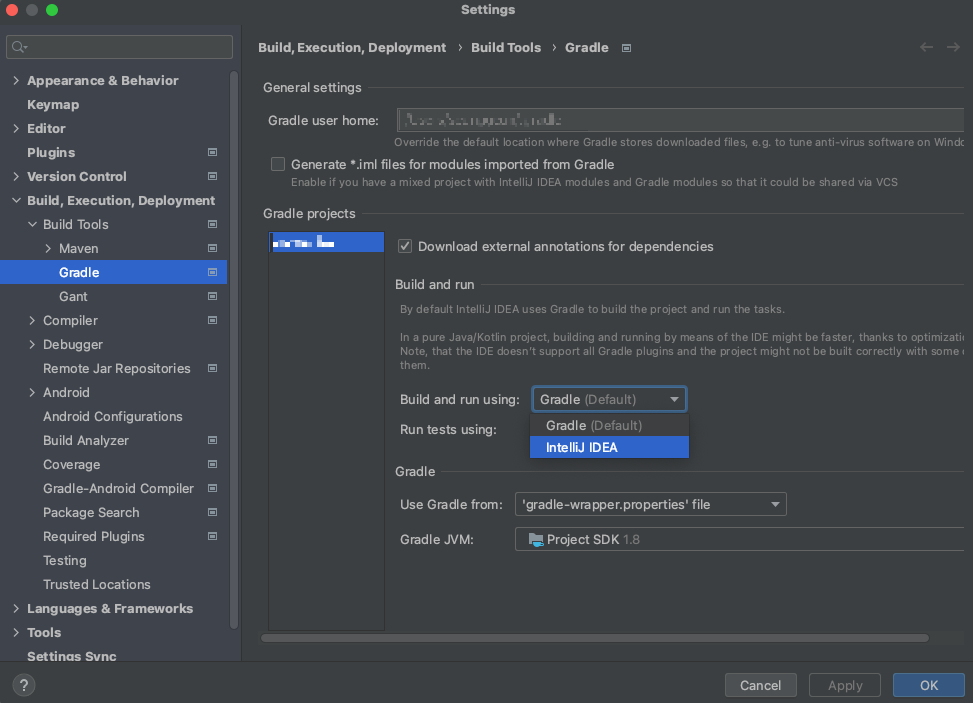Open the Use Gradle from dropdown
The width and height of the screenshot is (973, 703).
(650, 504)
